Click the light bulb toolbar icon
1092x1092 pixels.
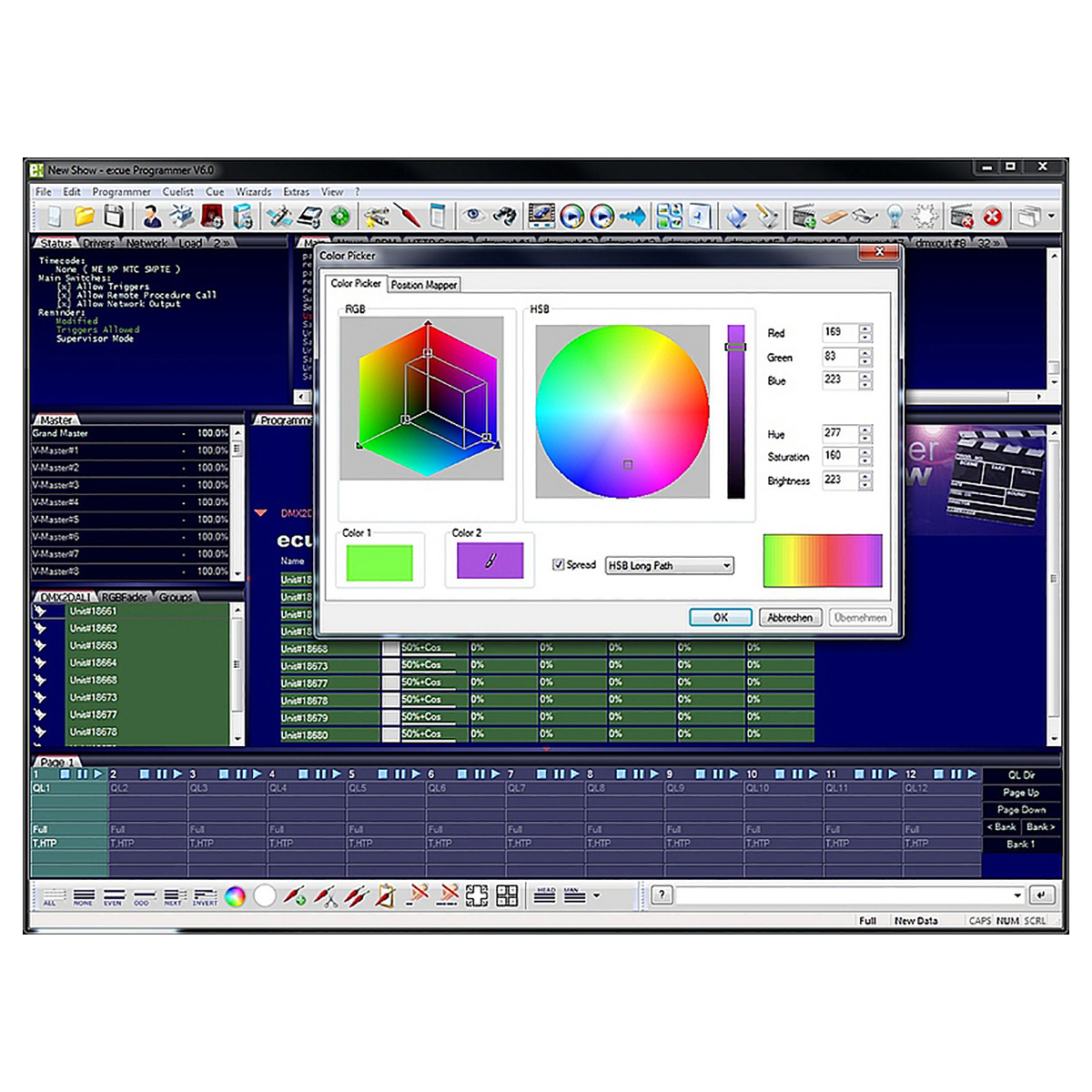(895, 217)
